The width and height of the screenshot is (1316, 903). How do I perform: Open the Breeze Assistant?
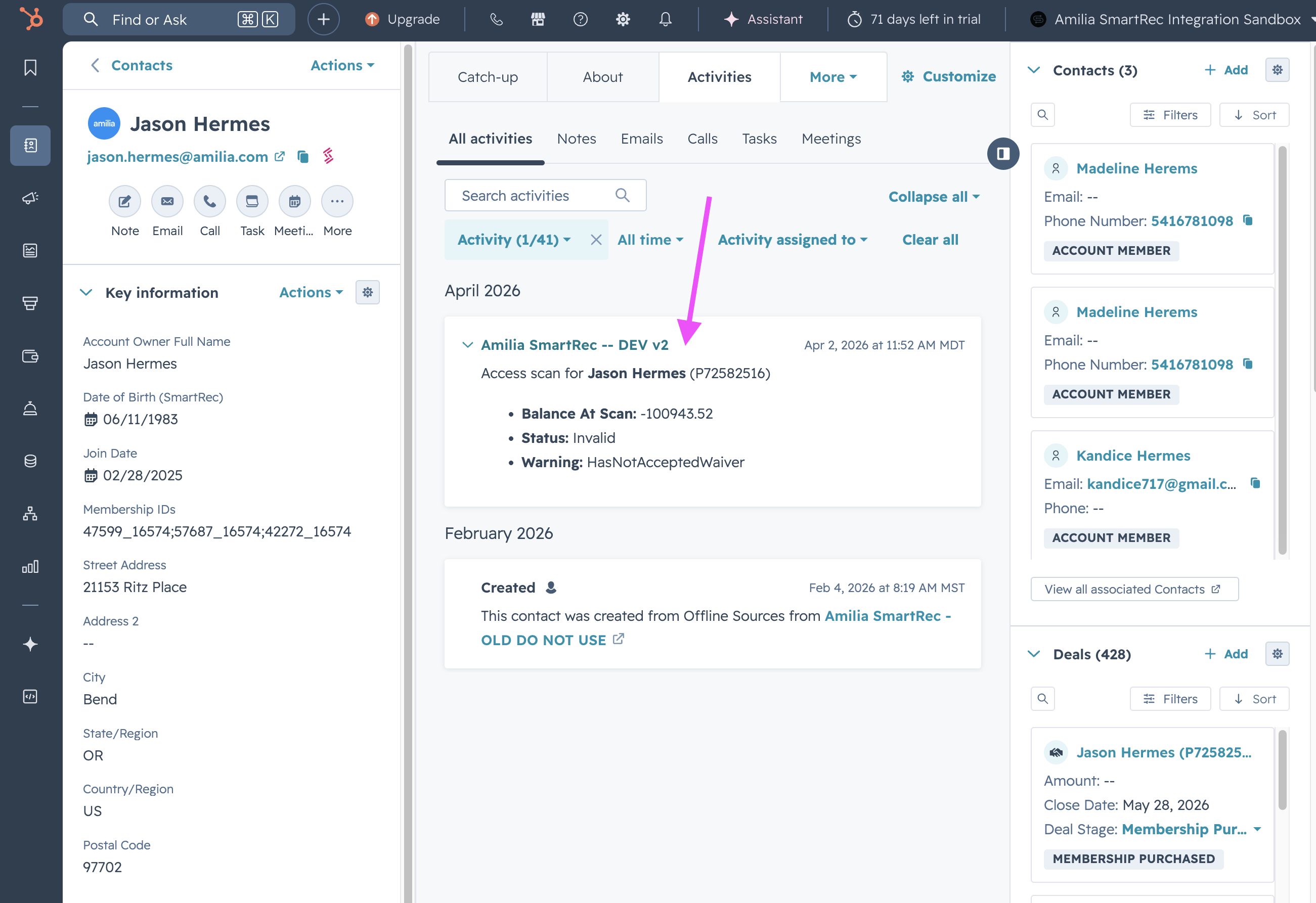pos(763,19)
